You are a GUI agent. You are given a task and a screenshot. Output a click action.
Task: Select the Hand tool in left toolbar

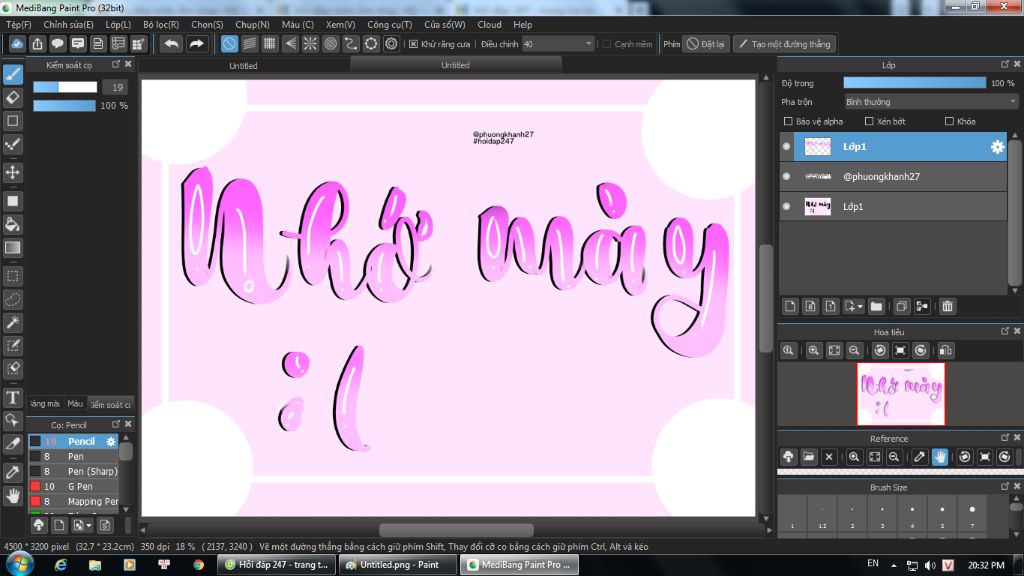tap(12, 496)
